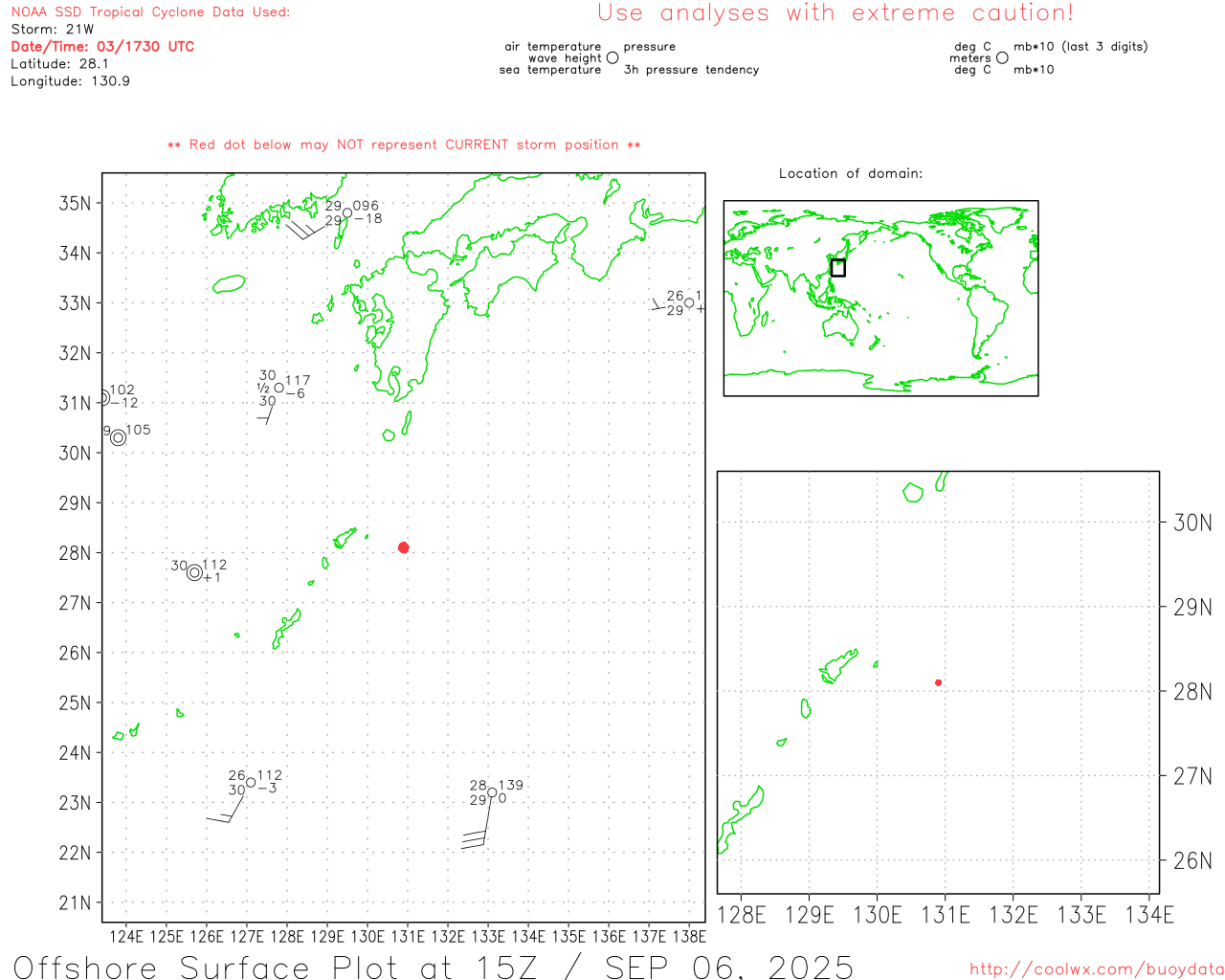Click the '35N' latitude label on main map
Screen dimensions: 1225x980
click(x=76, y=203)
